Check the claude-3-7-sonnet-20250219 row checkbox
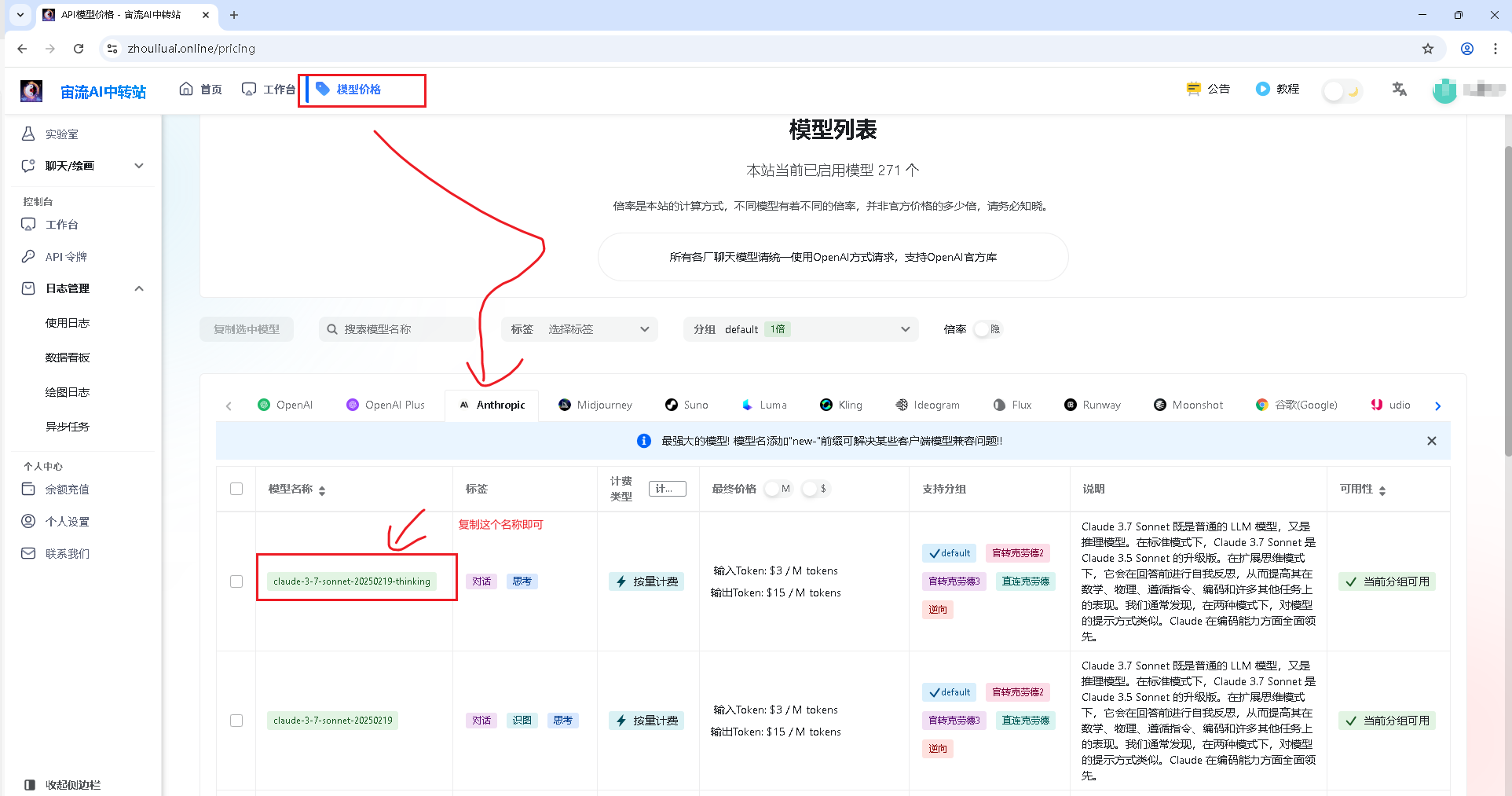 coord(236,721)
